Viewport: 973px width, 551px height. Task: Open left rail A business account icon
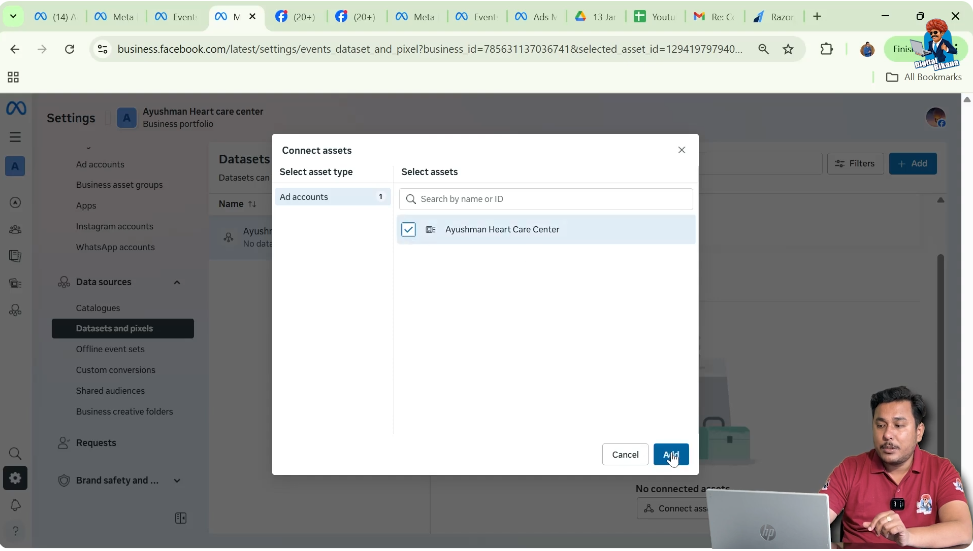click(x=16, y=166)
